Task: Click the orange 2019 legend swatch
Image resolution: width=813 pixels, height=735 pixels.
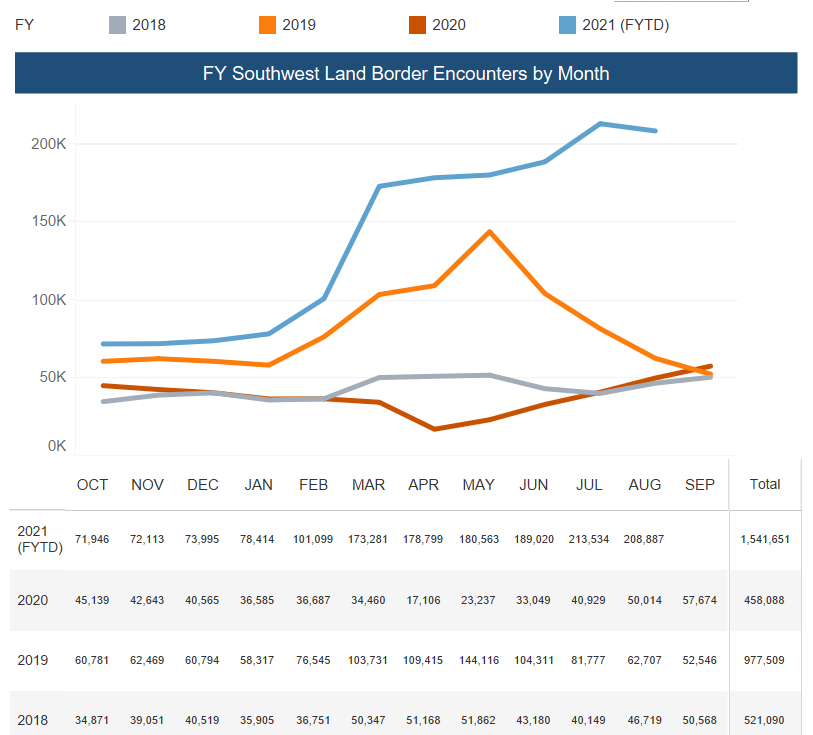Action: 268,25
